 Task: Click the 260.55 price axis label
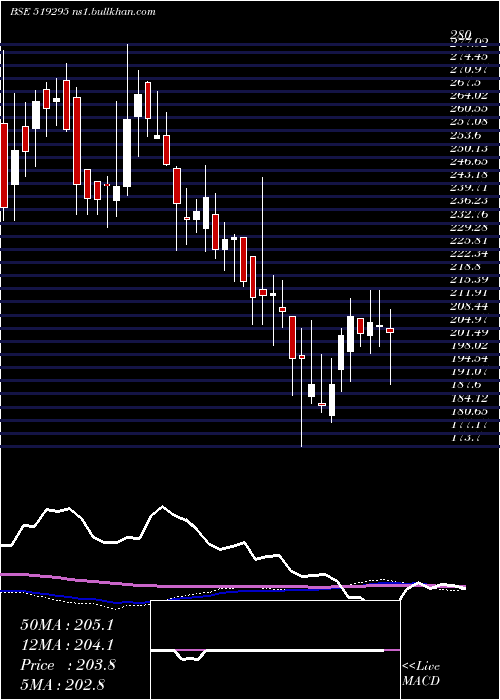469,108
